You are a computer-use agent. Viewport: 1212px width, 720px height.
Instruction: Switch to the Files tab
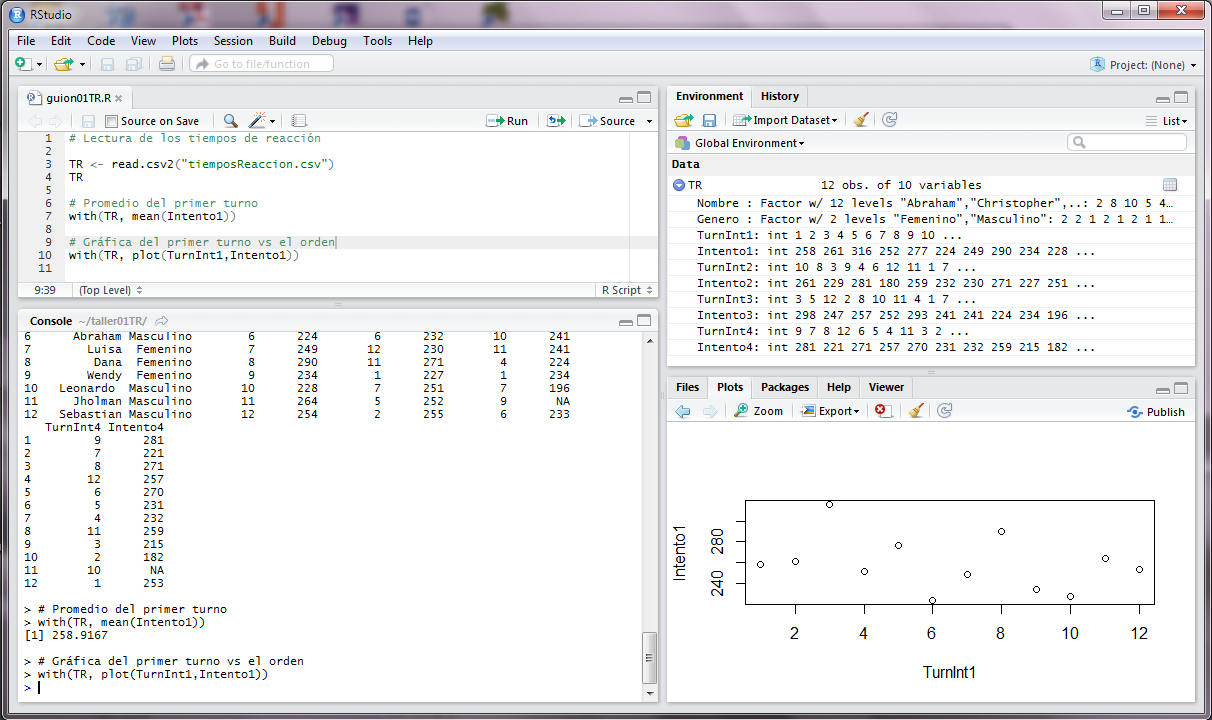[687, 387]
